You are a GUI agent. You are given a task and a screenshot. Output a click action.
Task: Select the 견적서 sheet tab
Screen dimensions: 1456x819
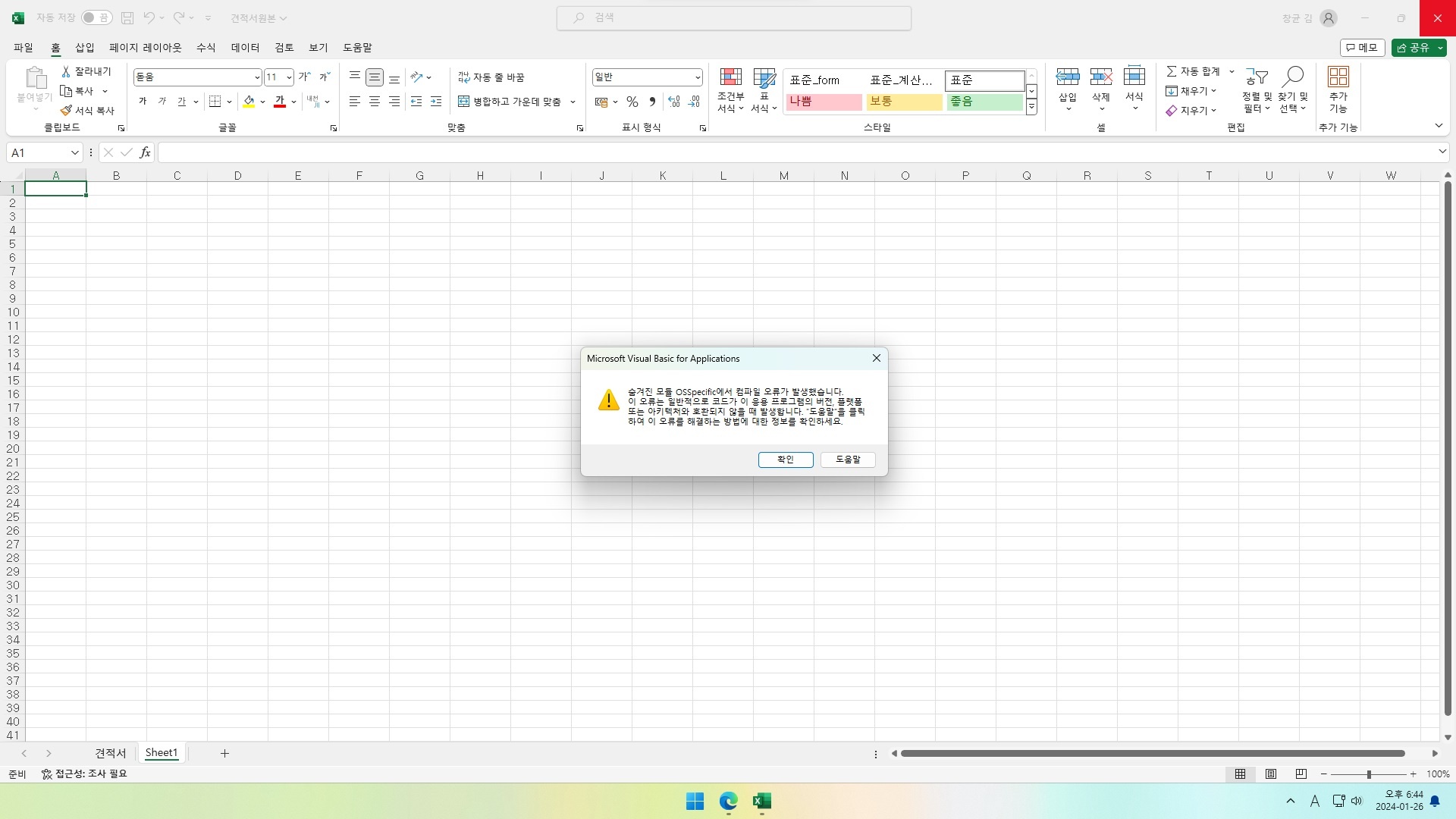[111, 753]
